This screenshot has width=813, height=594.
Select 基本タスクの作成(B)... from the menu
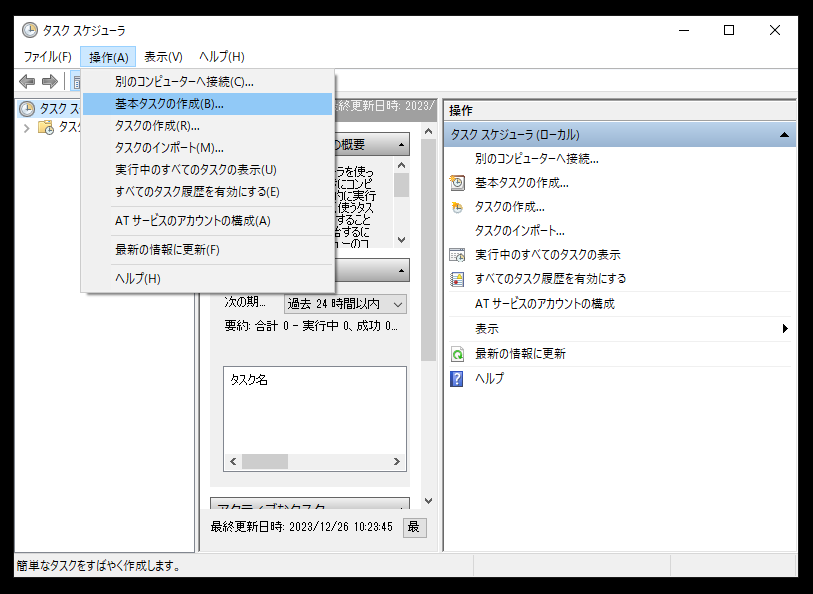click(x=169, y=103)
